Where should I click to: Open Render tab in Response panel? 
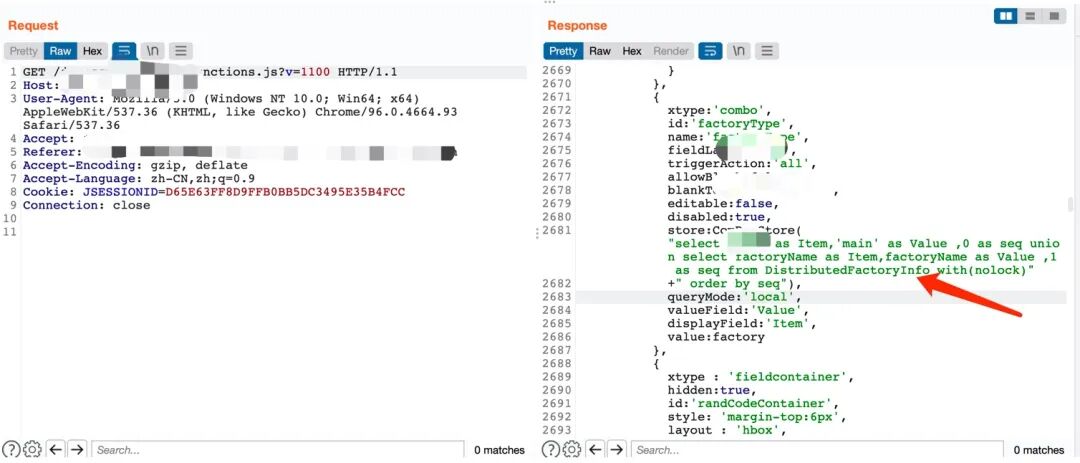[x=671, y=51]
